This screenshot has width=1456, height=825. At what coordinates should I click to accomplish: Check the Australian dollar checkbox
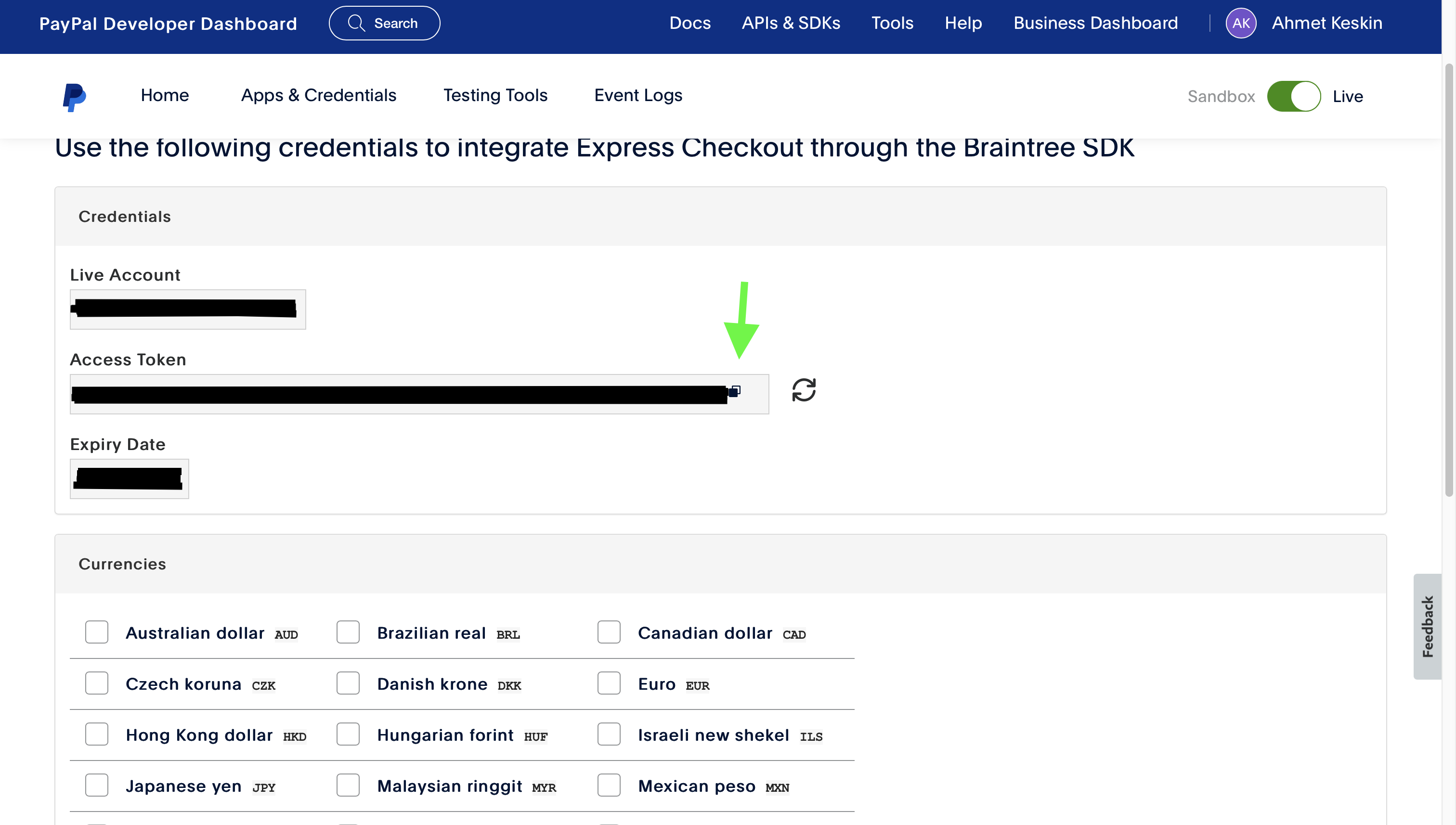point(96,632)
